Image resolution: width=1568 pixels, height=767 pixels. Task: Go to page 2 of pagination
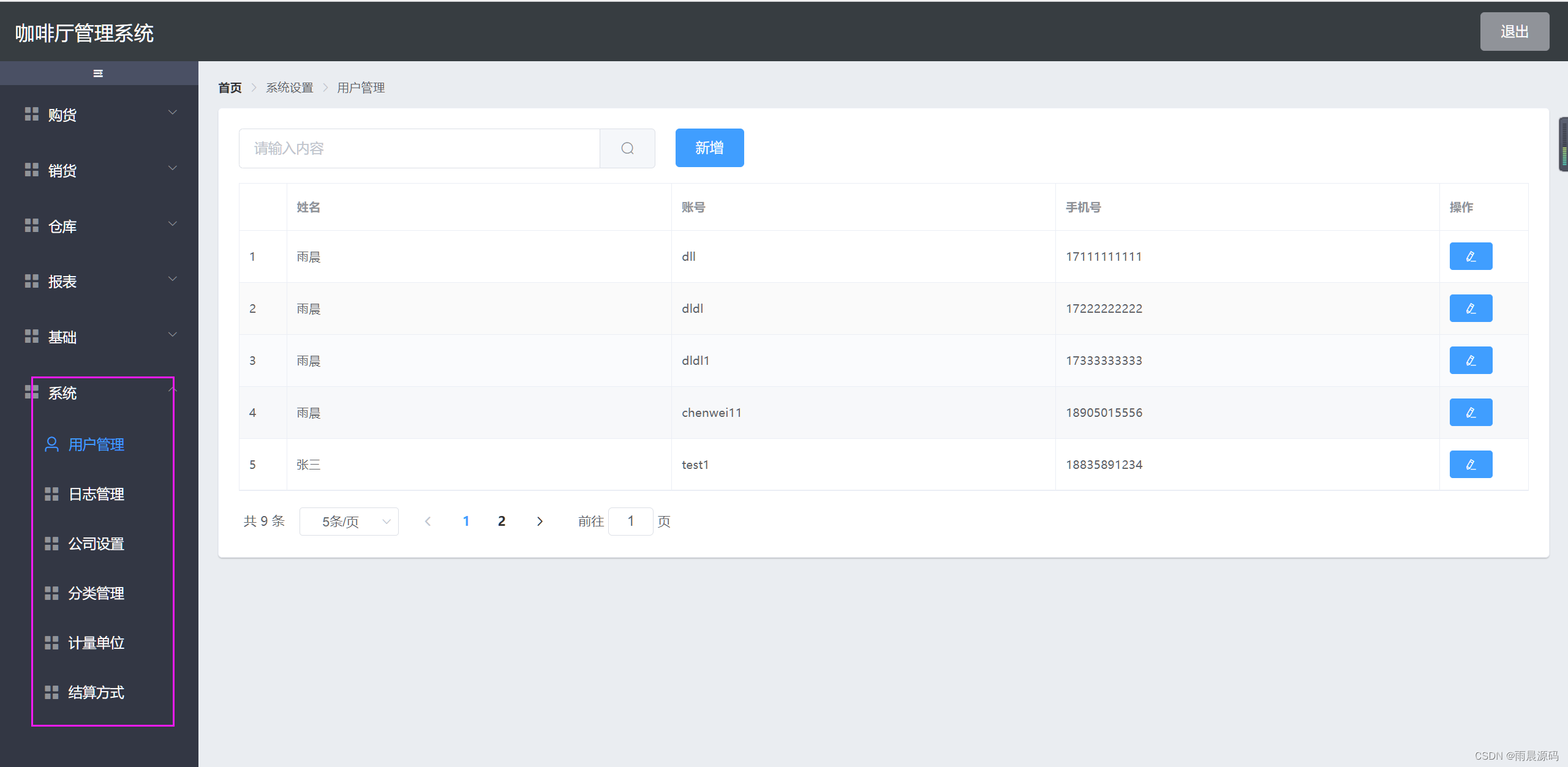pyautogui.click(x=502, y=522)
